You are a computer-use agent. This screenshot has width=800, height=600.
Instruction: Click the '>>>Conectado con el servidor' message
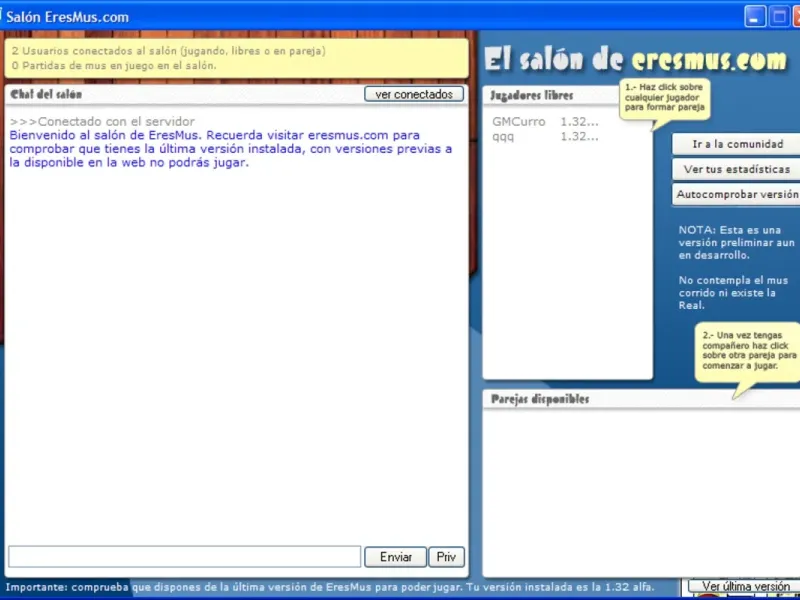(102, 121)
